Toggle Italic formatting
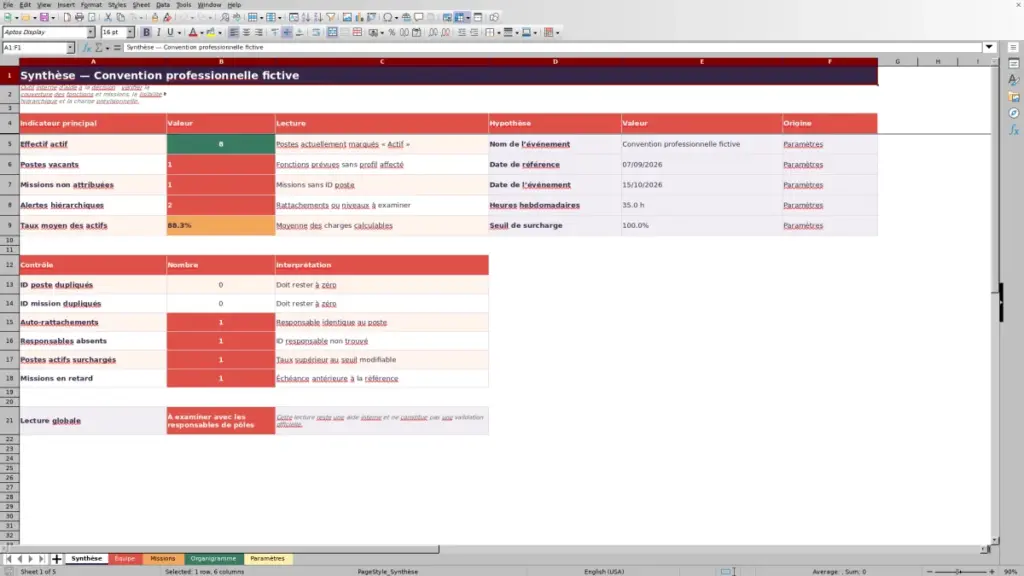Image resolution: width=1024 pixels, height=576 pixels. tap(158, 33)
